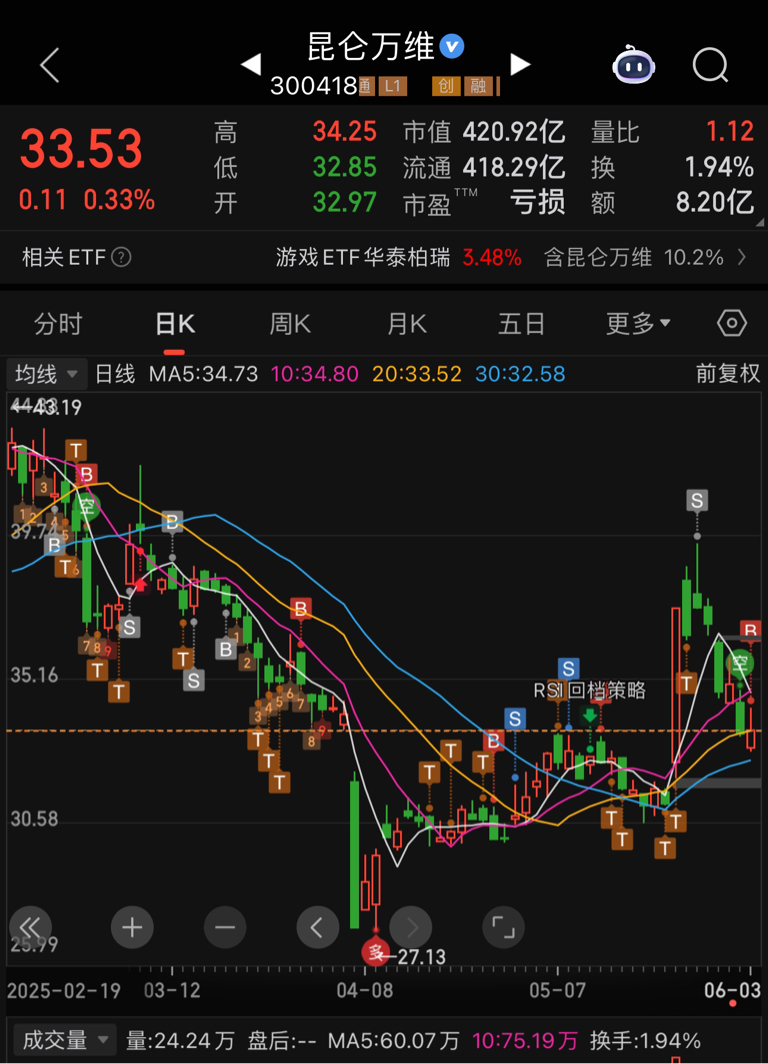Viewport: 768px width, 1064px height.
Task: Tap the grey S marker at the chart peak
Action: 697,501
